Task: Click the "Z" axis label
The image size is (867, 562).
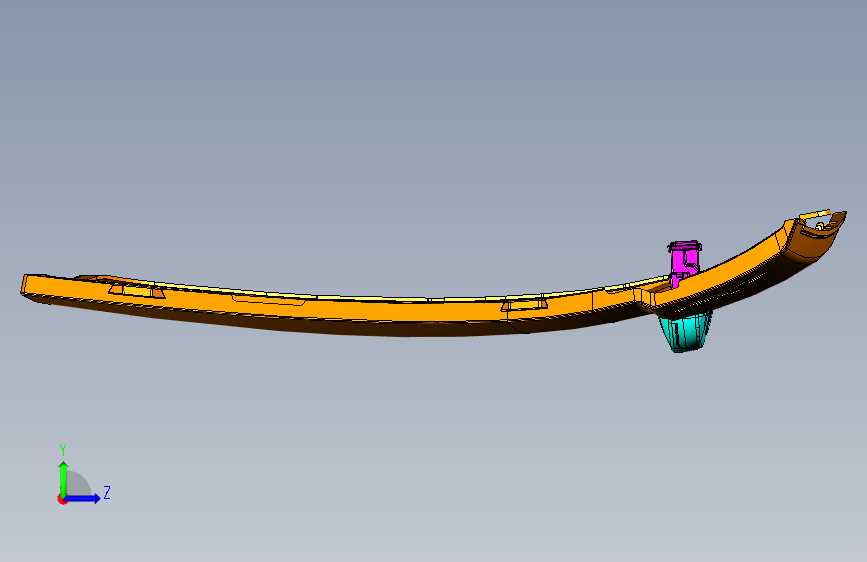Action: pos(107,492)
